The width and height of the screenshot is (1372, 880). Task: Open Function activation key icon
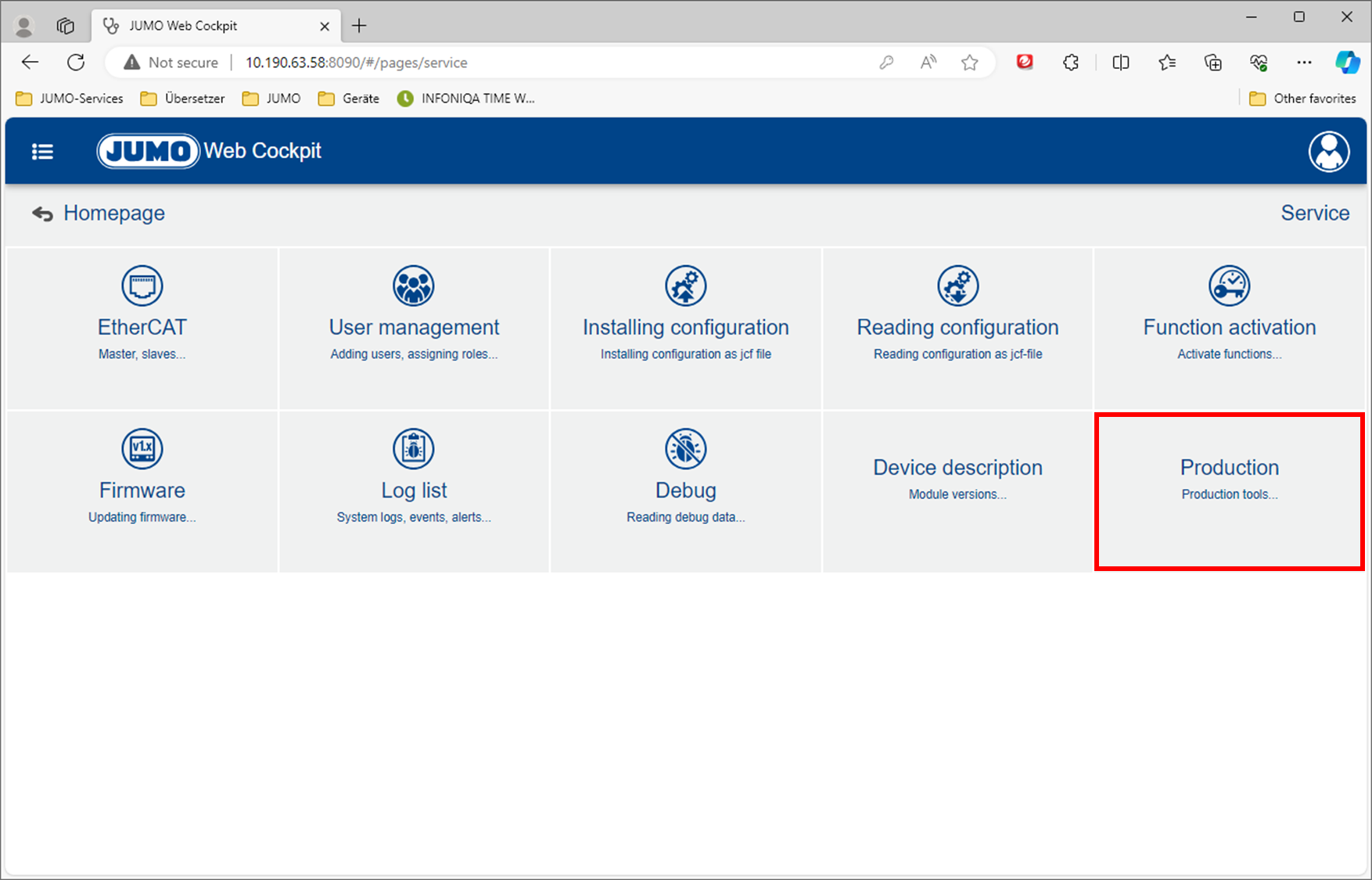[x=1229, y=286]
